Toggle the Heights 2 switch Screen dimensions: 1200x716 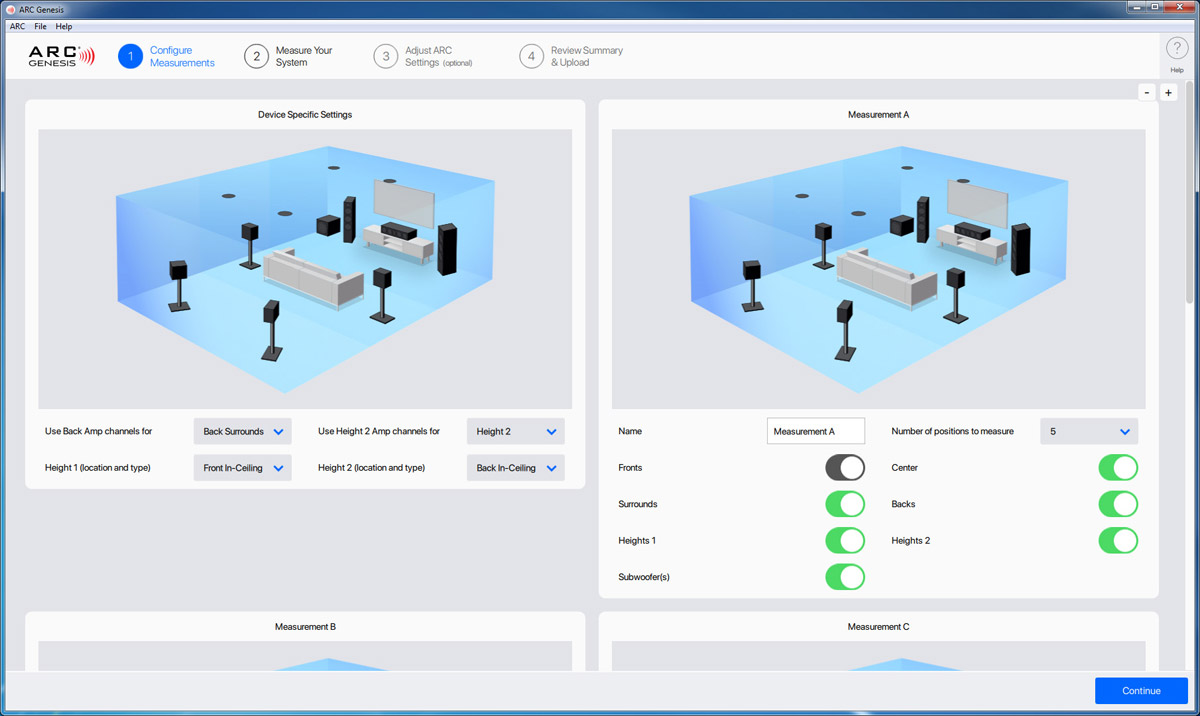1118,541
